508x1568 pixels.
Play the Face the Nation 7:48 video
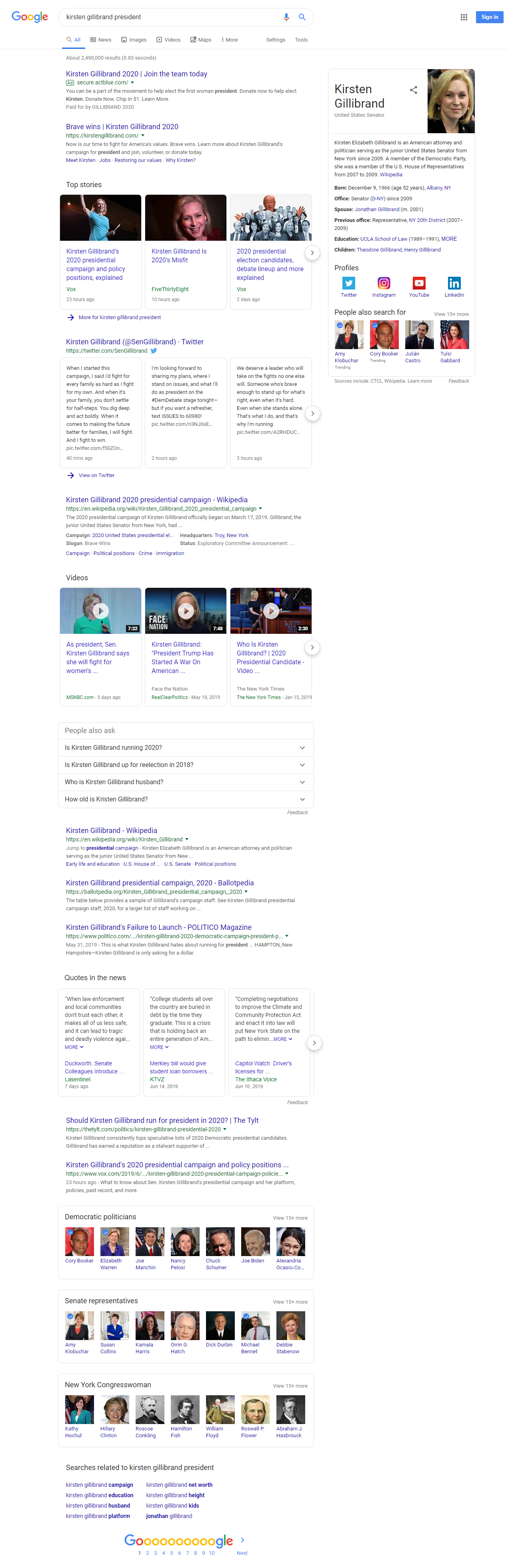pyautogui.click(x=186, y=611)
